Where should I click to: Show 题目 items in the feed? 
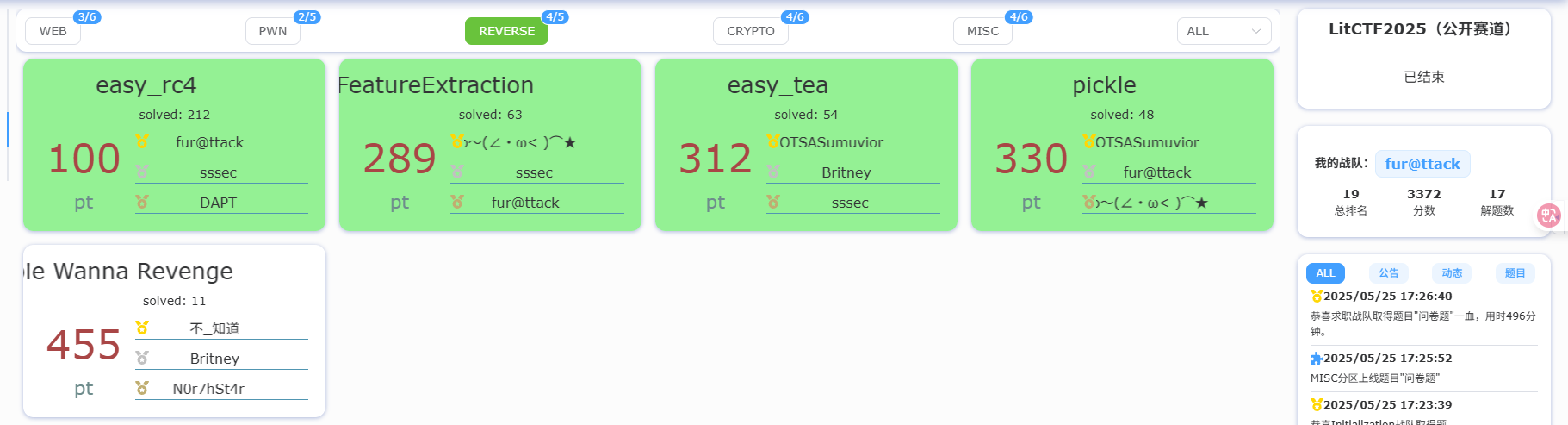click(1515, 273)
